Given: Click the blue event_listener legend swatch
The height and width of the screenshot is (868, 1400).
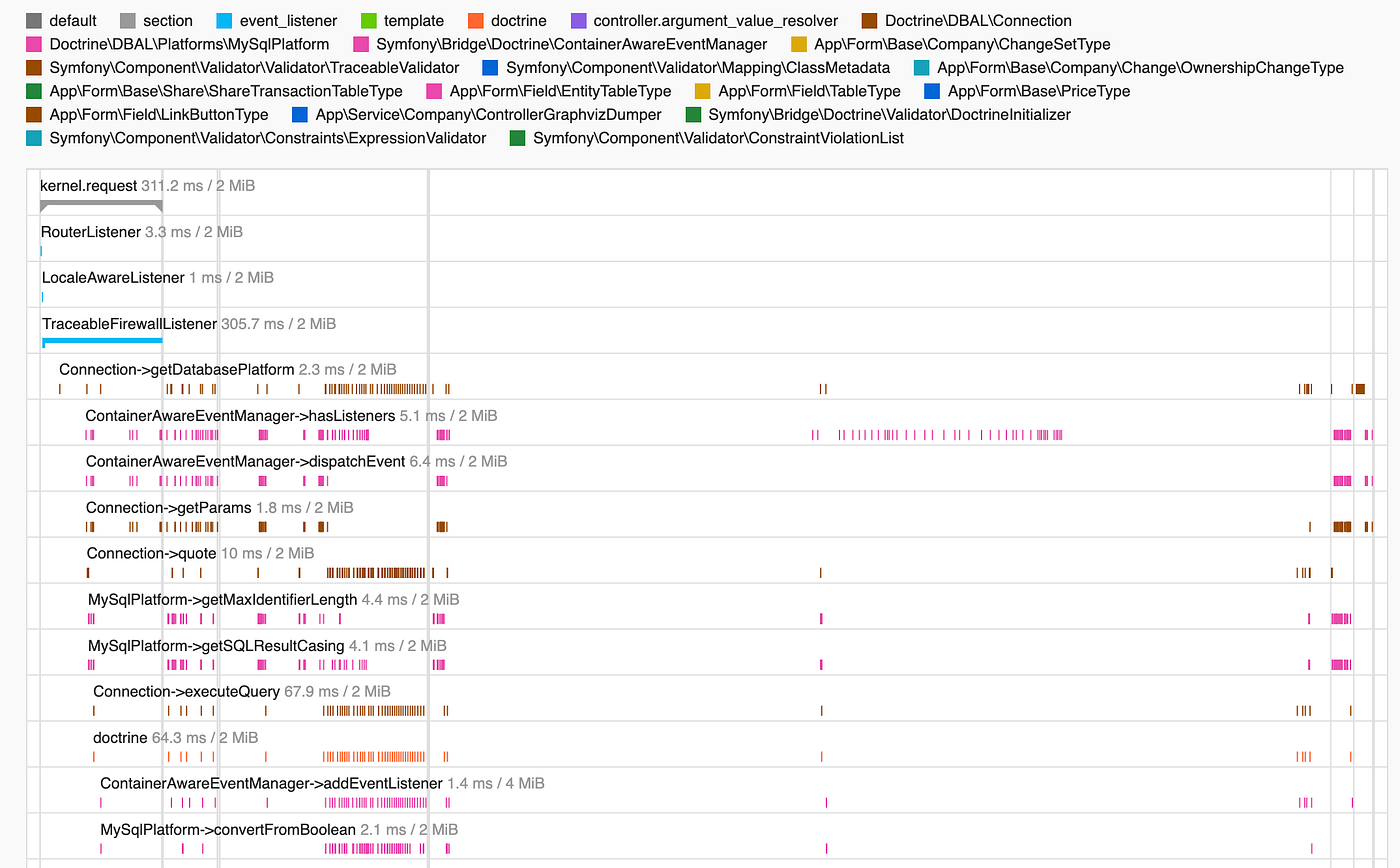Looking at the screenshot, I should 224,20.
